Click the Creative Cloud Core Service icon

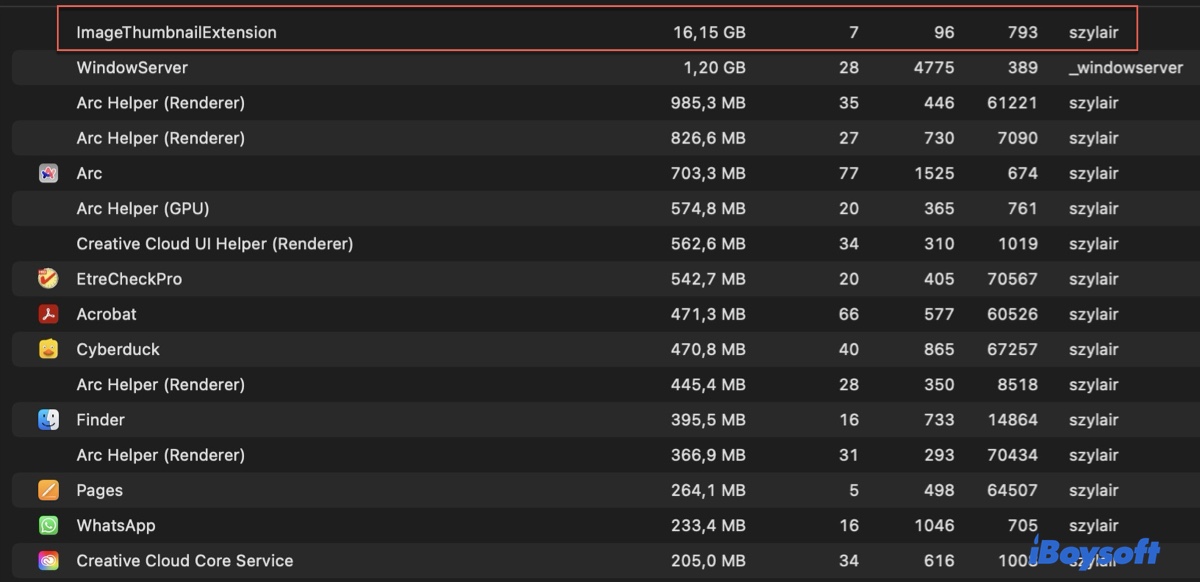48,561
